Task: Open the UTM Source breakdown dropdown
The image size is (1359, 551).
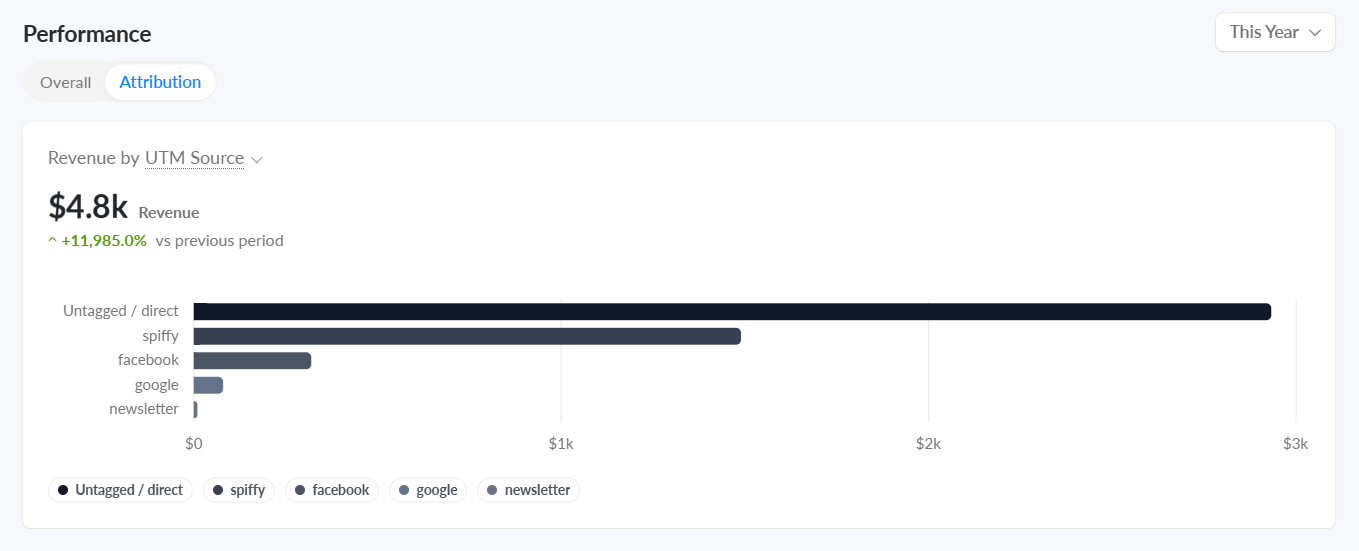Action: click(194, 158)
